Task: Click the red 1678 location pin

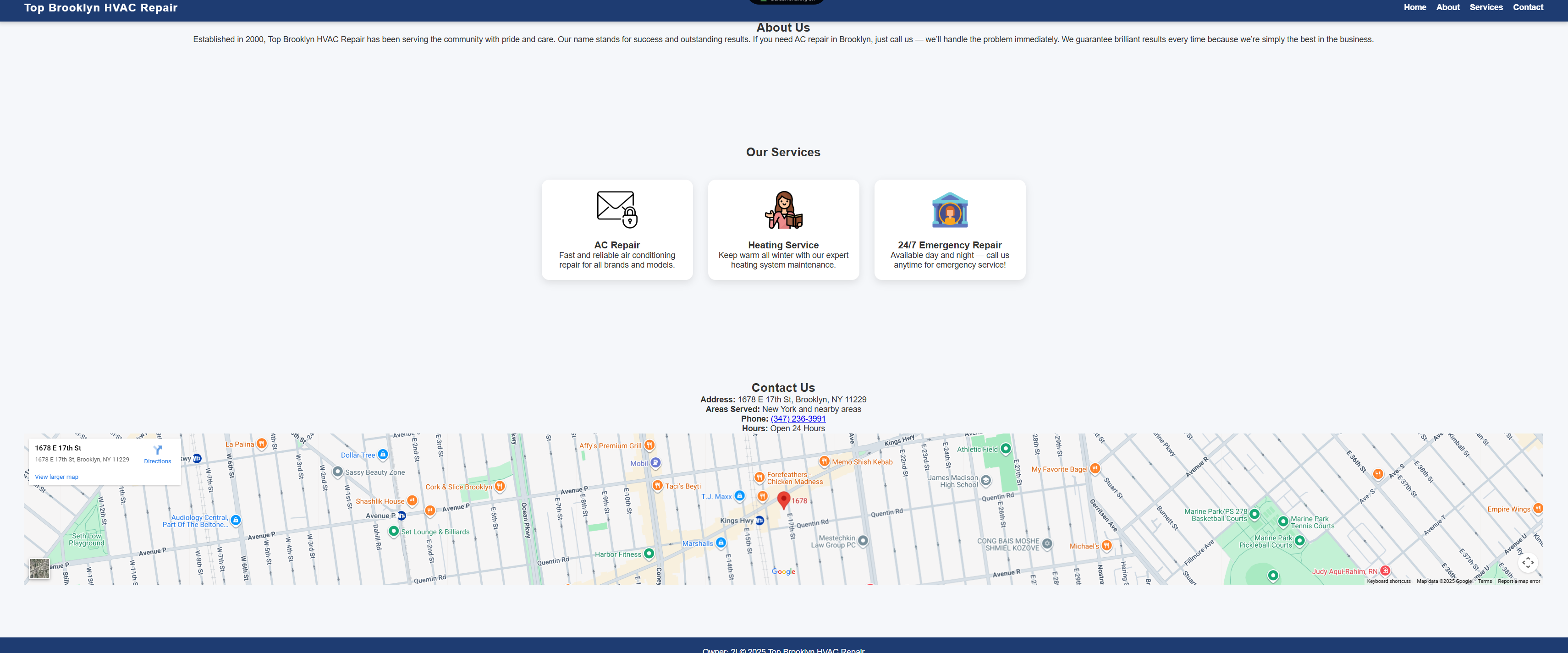Action: tap(783, 499)
